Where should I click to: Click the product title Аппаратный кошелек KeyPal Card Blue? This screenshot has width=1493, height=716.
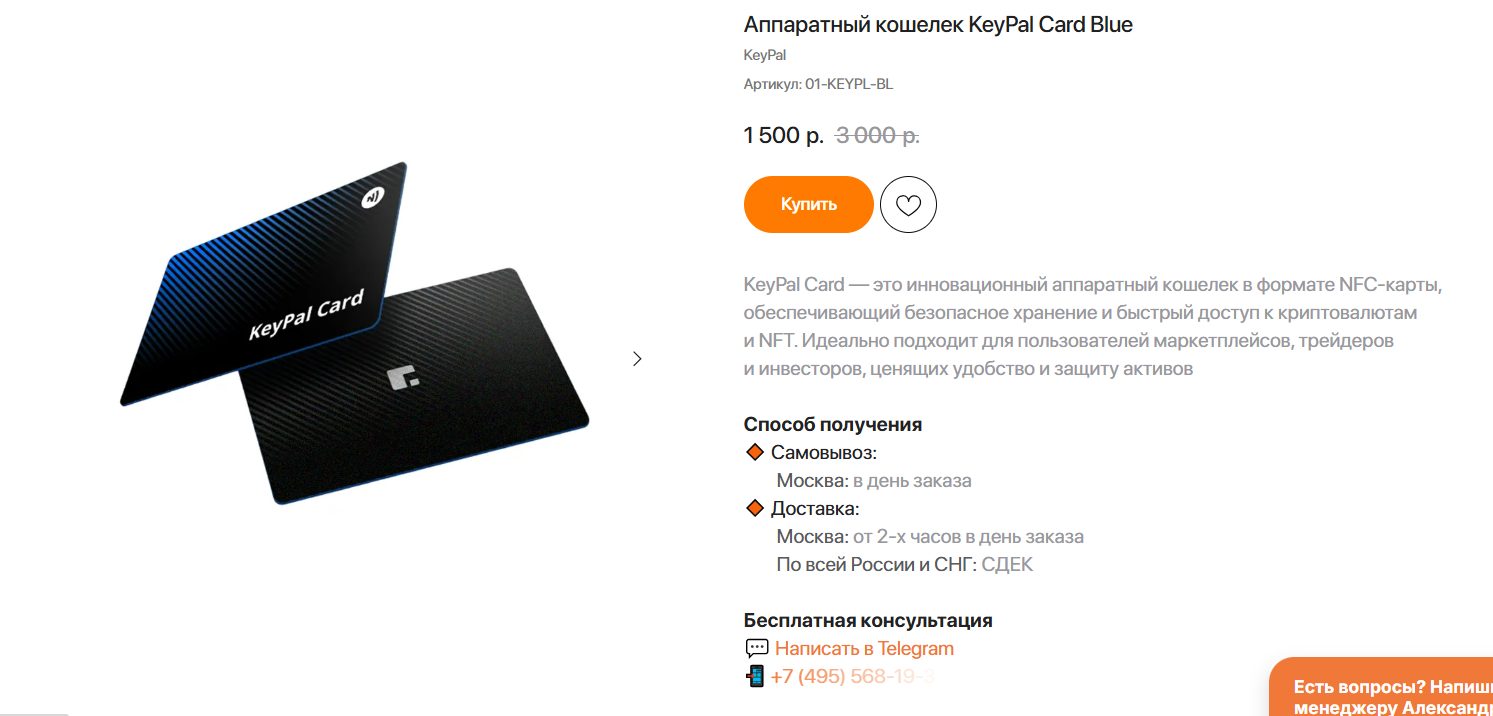(x=938, y=25)
